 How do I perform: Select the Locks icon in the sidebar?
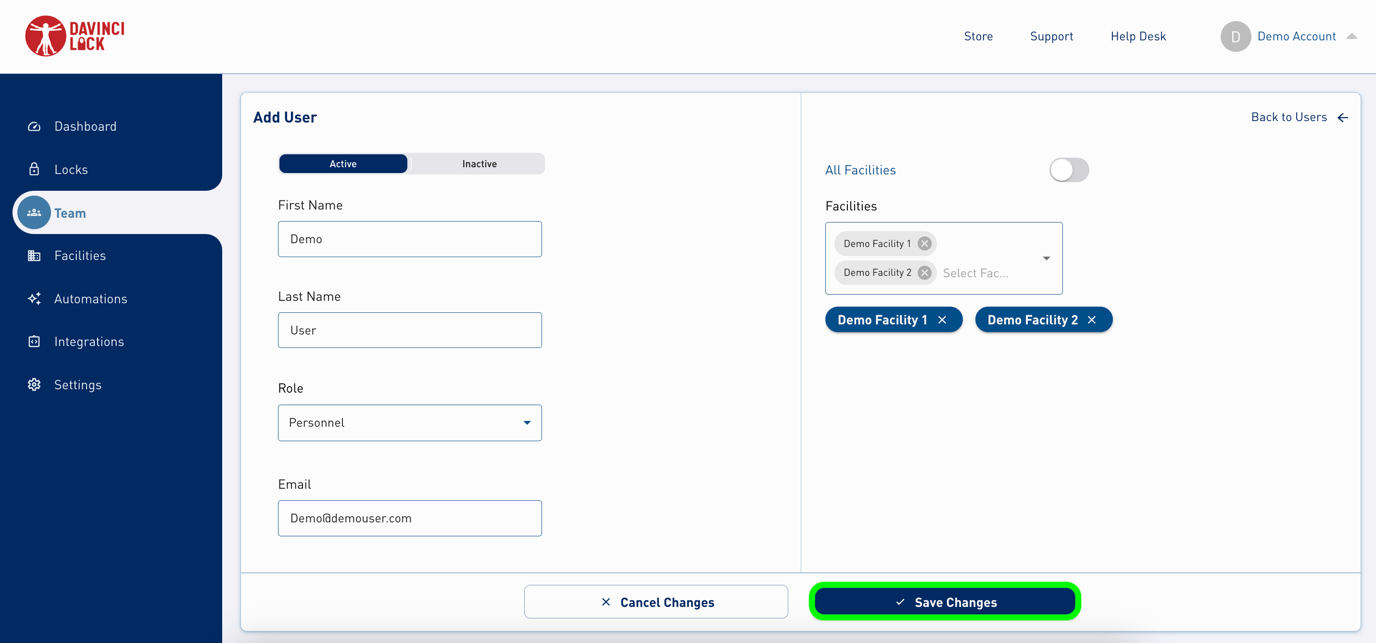point(34,169)
